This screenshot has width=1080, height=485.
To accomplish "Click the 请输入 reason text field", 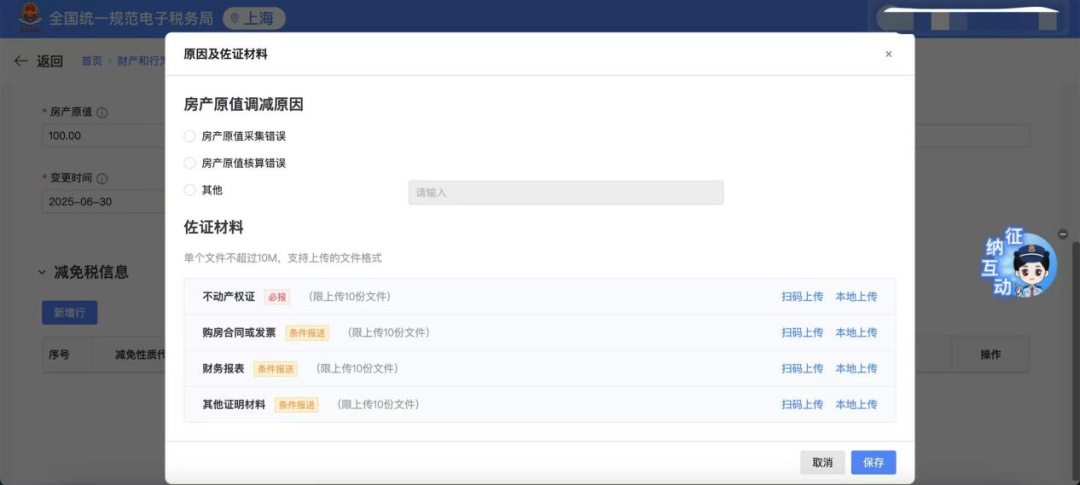I will [565, 192].
